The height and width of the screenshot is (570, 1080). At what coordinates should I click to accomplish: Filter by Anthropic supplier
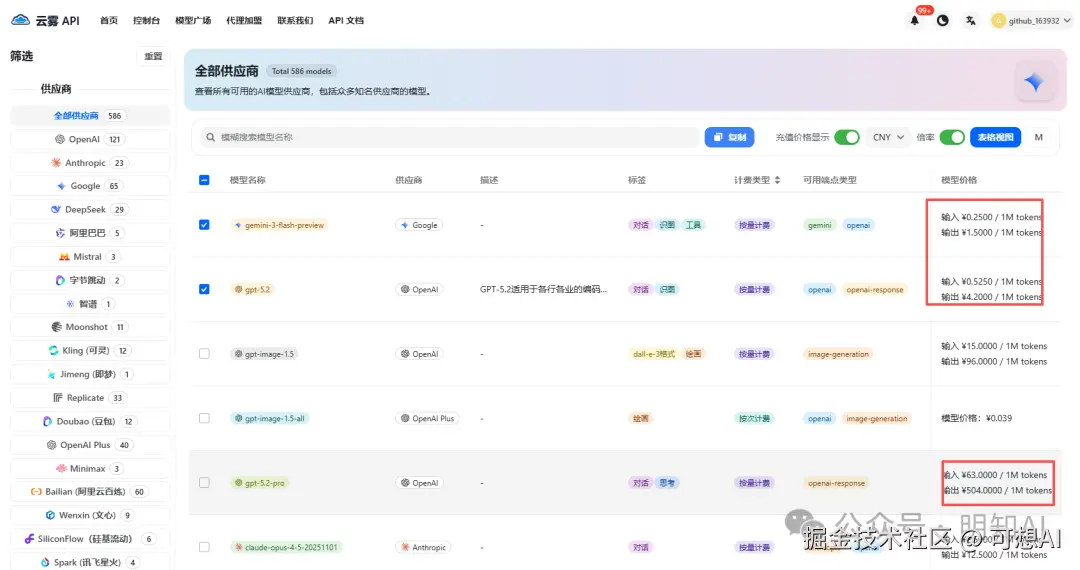click(x=90, y=162)
